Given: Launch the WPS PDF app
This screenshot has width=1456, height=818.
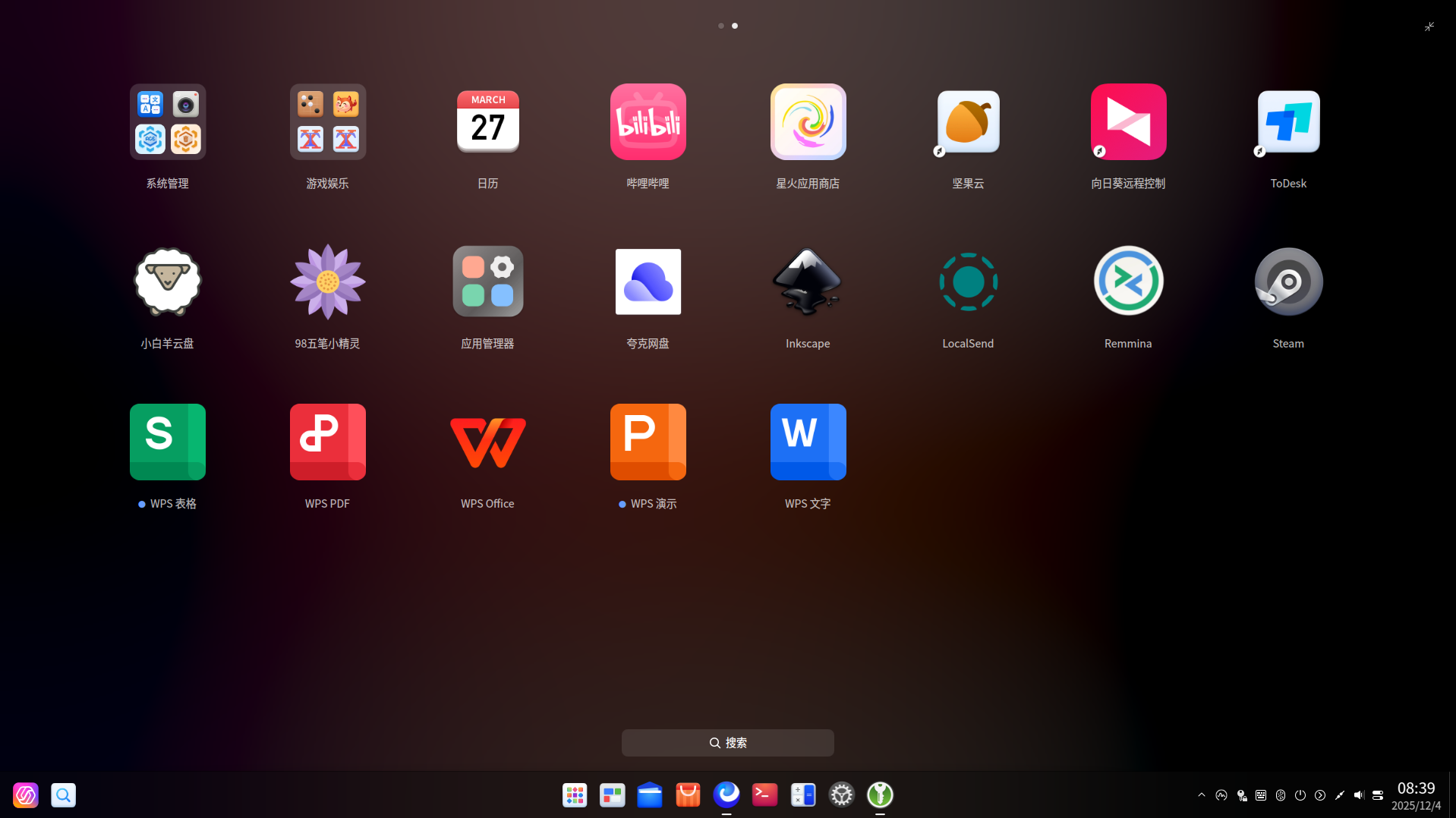Looking at the screenshot, I should click(x=328, y=442).
